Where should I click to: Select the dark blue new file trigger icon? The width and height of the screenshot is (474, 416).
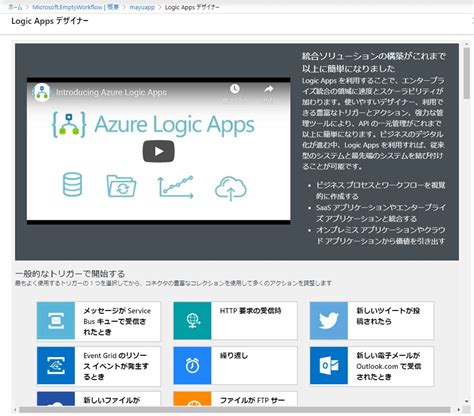click(x=56, y=399)
